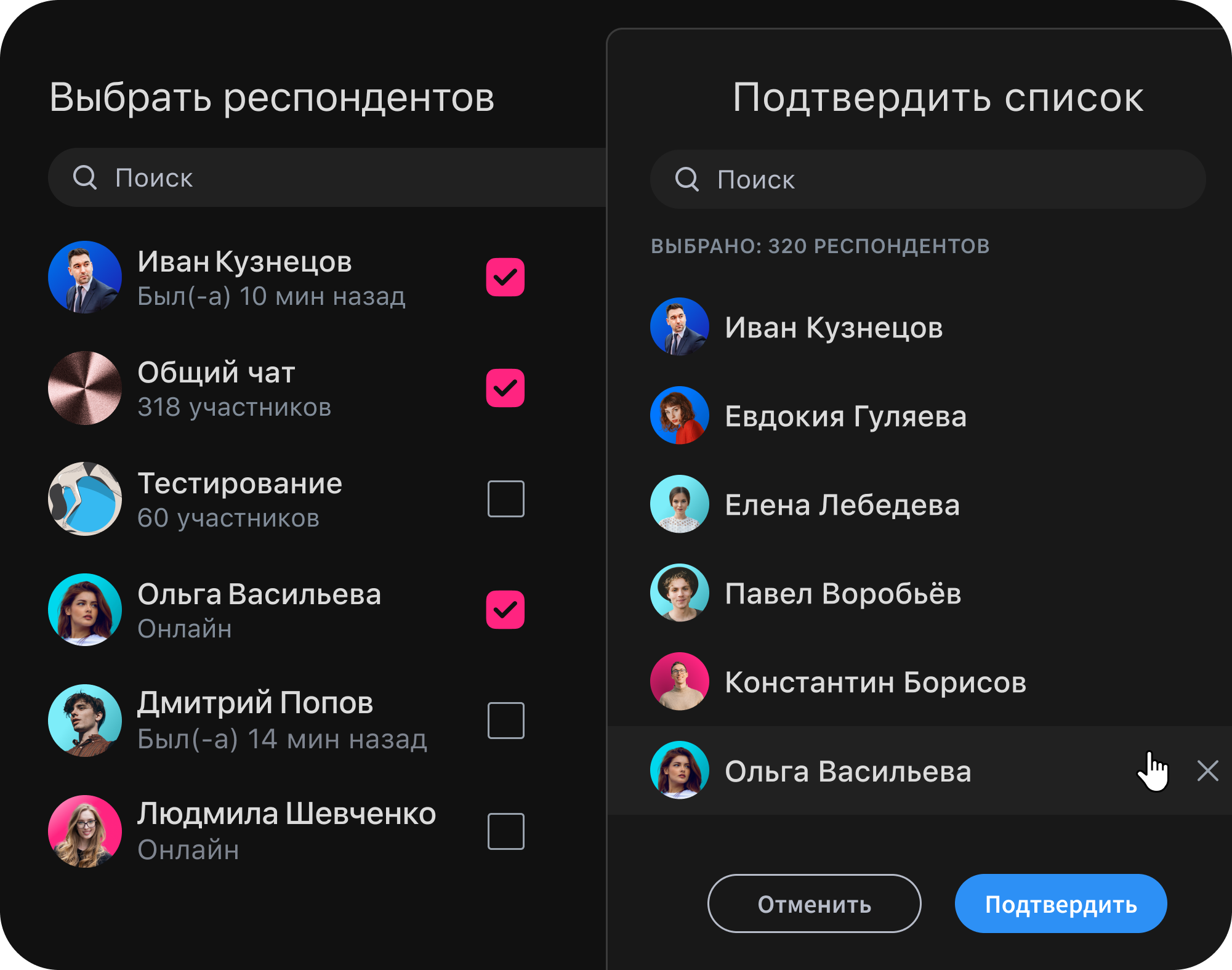Open Евдокия Гуляева's avatar

coord(679,416)
